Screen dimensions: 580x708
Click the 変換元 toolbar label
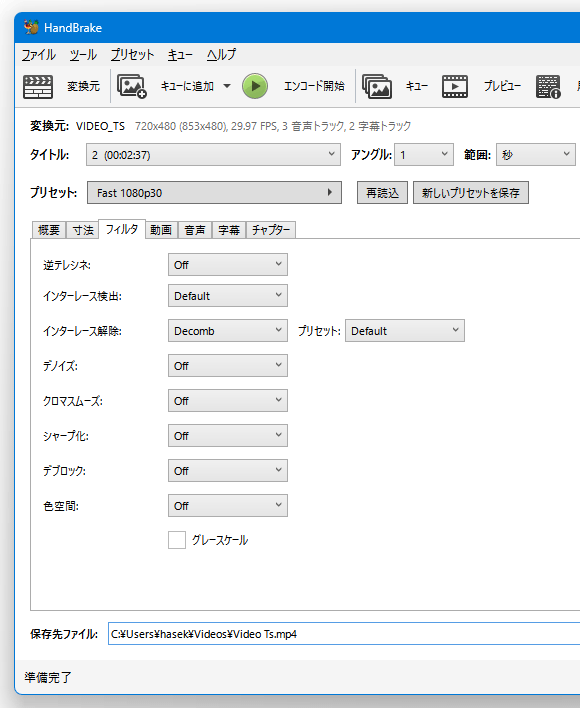point(84,86)
